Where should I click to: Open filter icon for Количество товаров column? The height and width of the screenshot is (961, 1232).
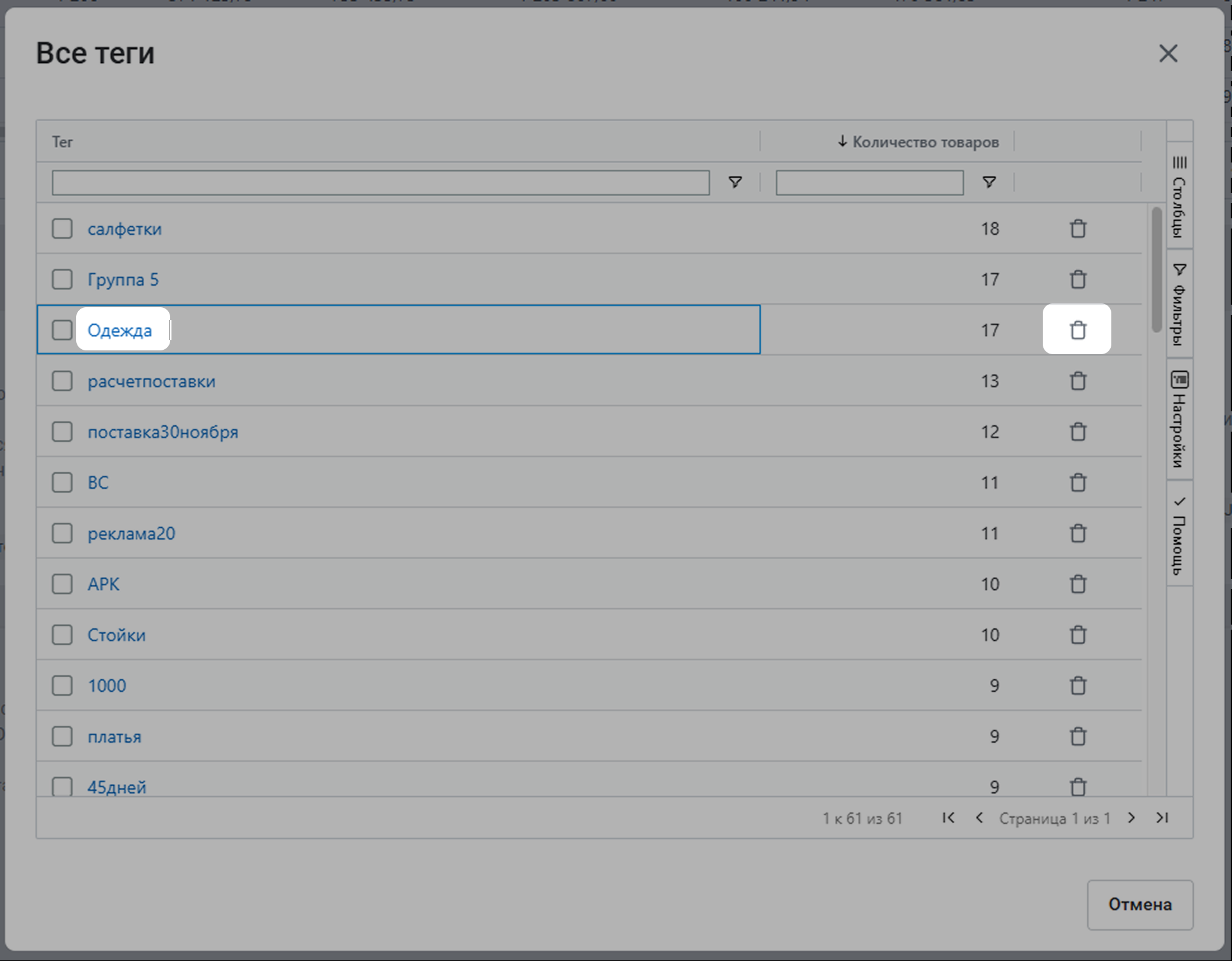pos(989,183)
